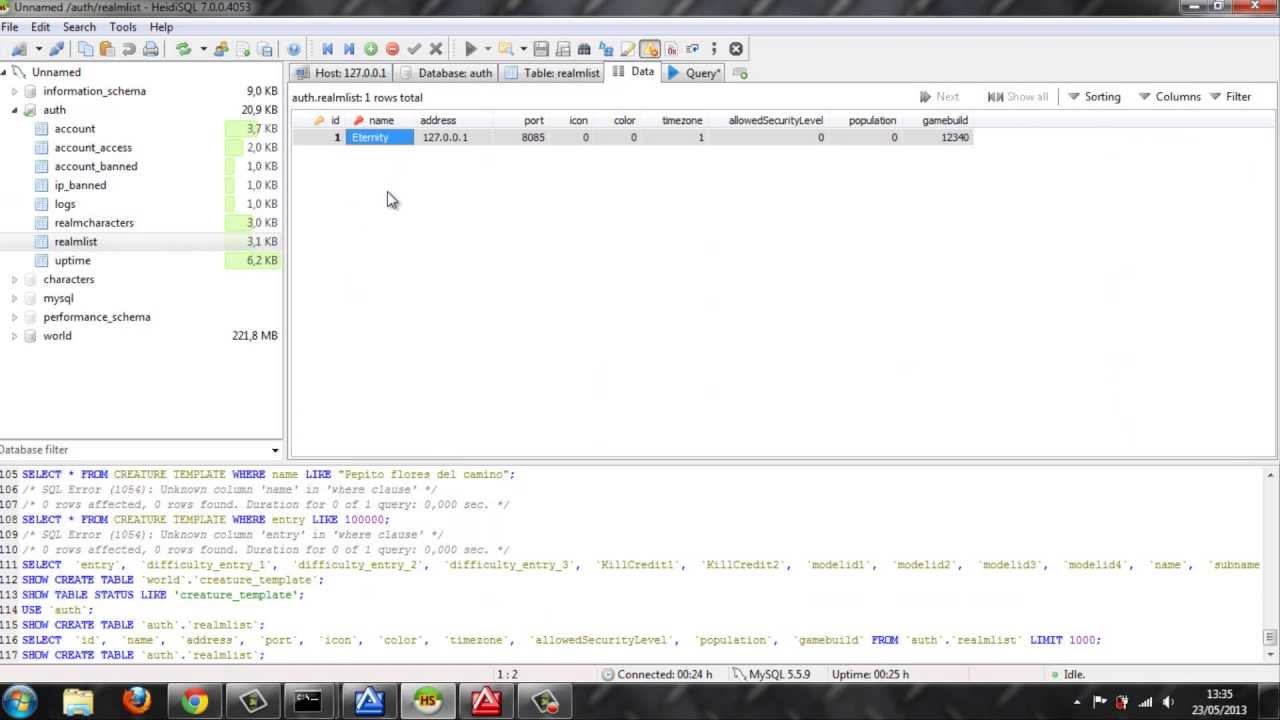The height and width of the screenshot is (720, 1280).
Task: Expand the performance_schema database
Action: click(15, 317)
